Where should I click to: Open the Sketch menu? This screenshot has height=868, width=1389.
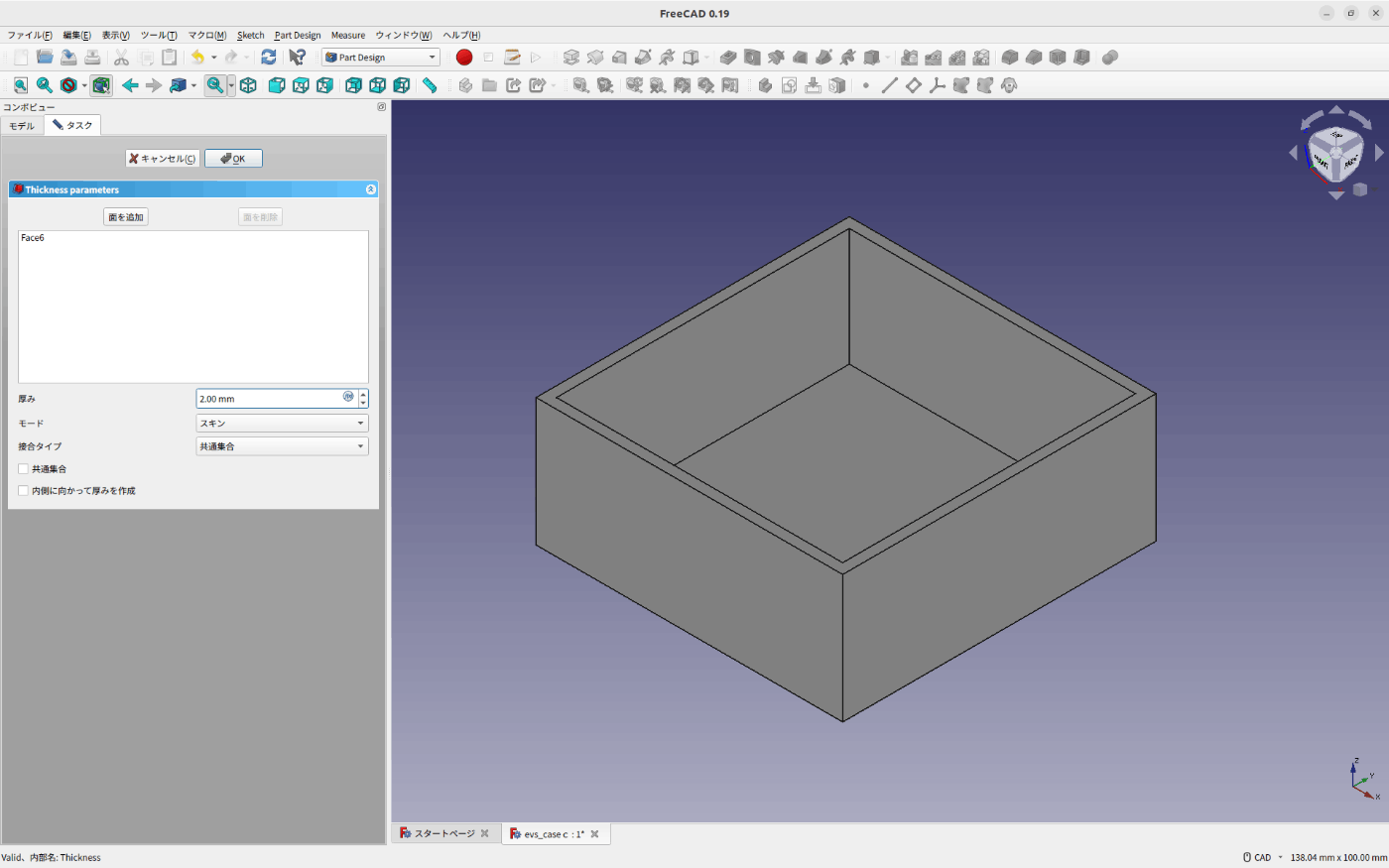click(x=250, y=35)
